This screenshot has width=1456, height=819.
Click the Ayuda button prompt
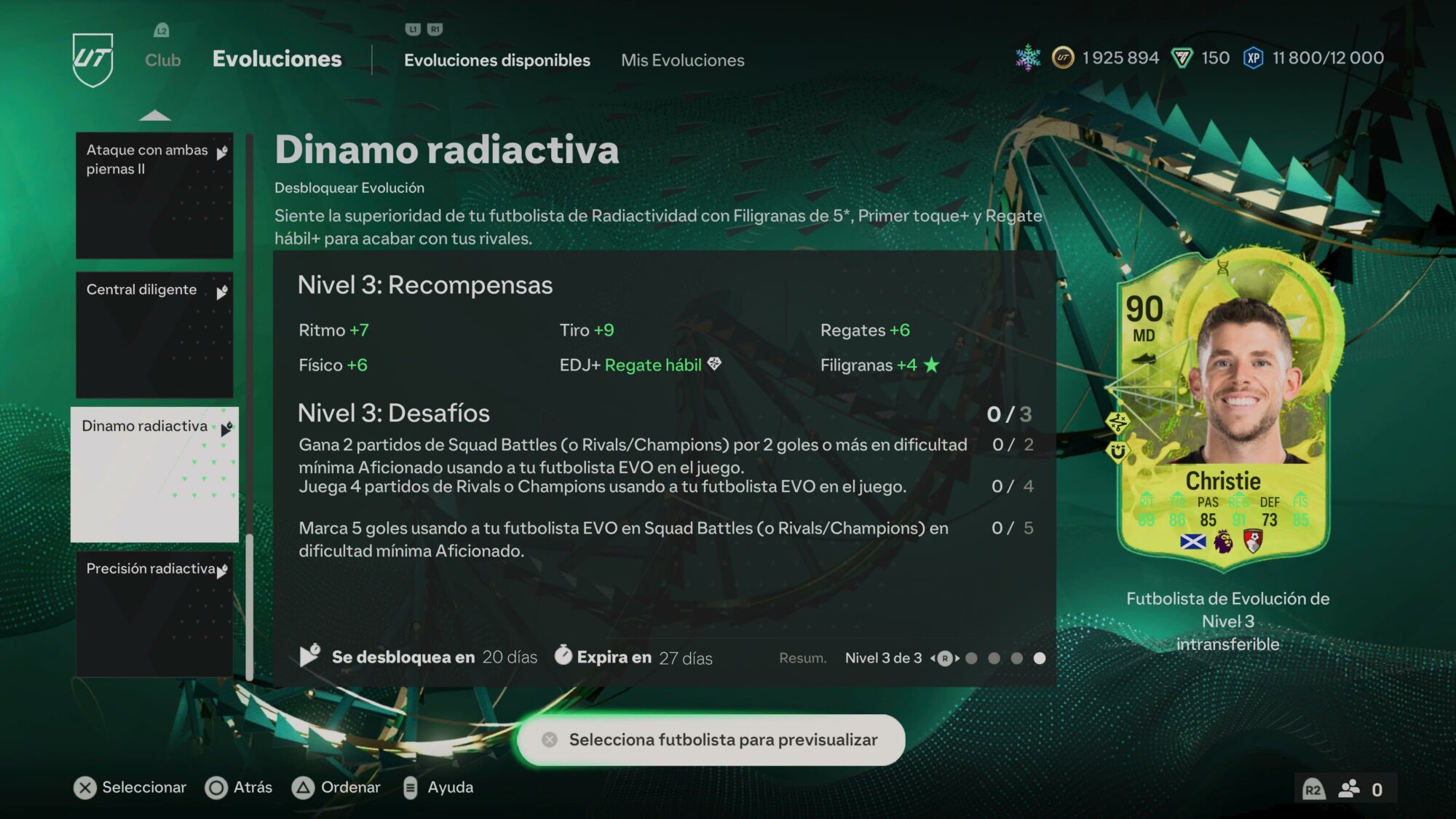[x=438, y=788]
